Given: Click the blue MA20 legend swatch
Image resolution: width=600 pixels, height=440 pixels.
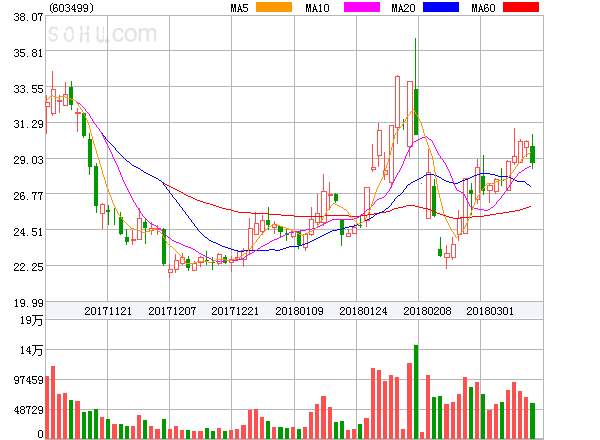Looking at the screenshot, I should click(x=441, y=7).
